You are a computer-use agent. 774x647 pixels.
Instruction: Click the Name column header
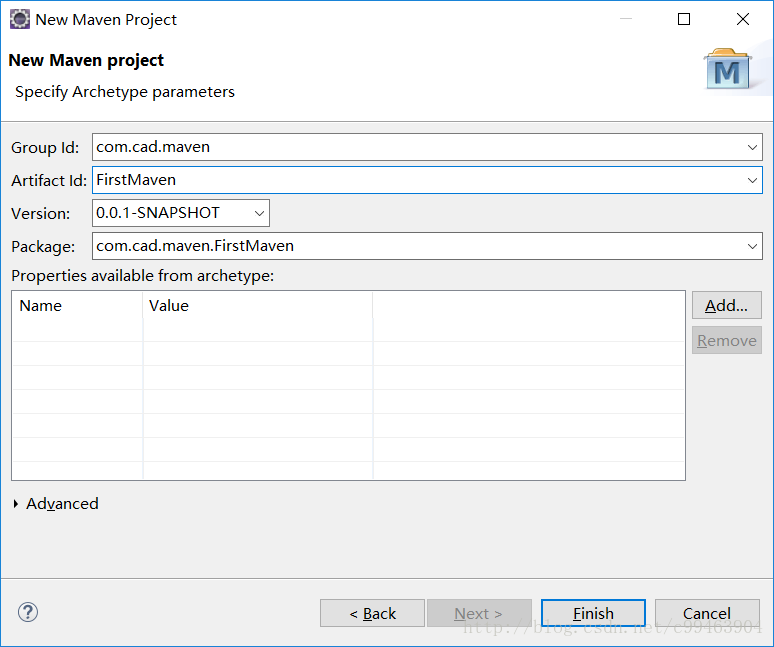coord(77,305)
